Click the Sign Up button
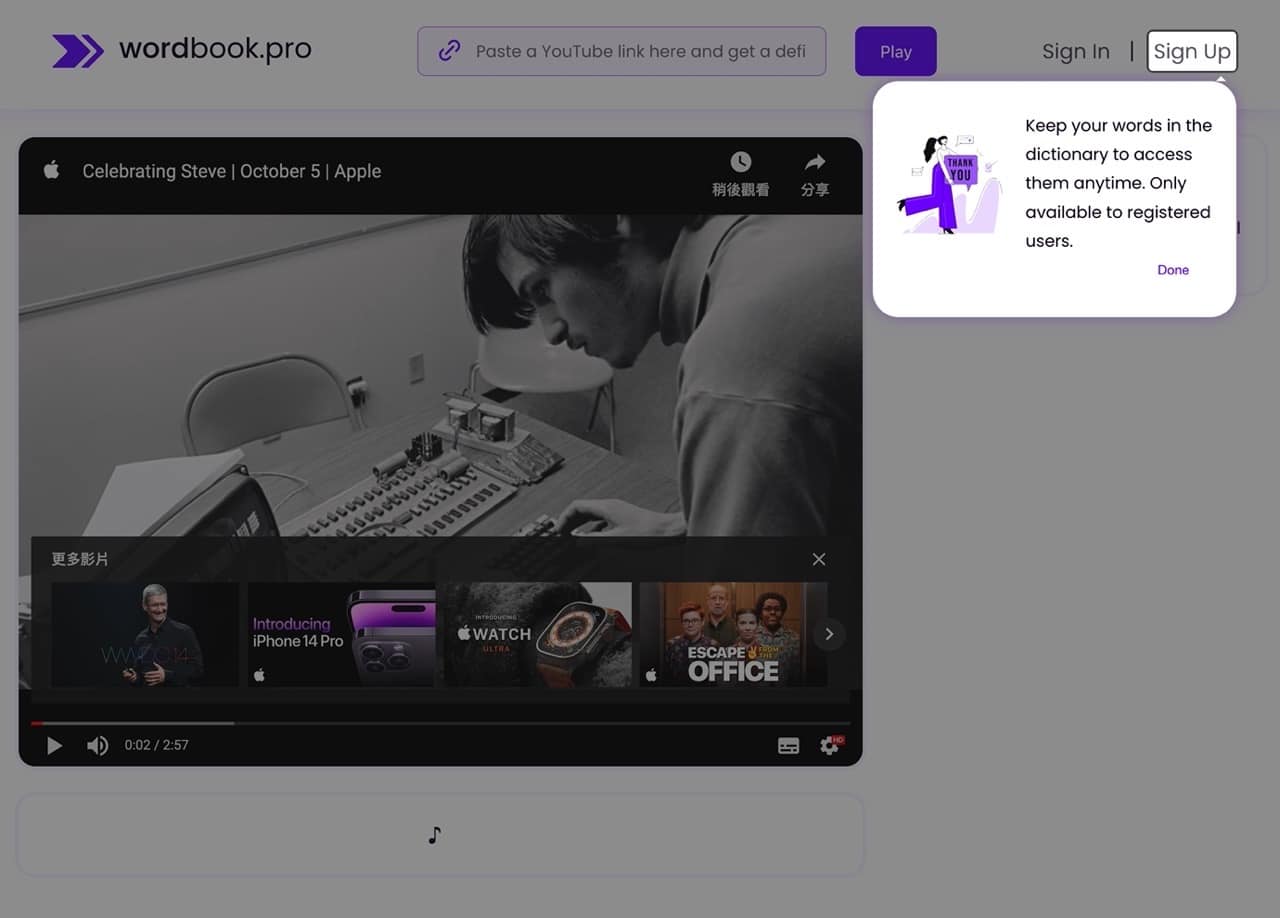1280x918 pixels. coord(1192,51)
